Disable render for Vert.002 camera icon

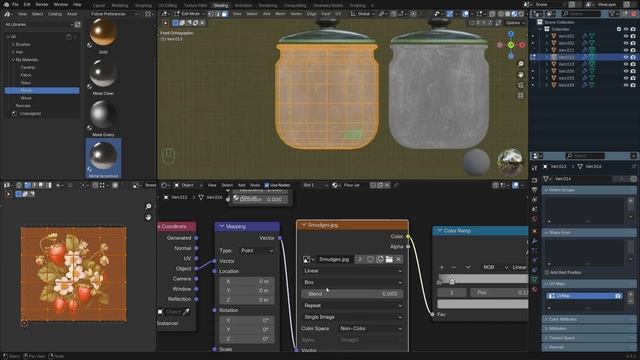click(633, 43)
